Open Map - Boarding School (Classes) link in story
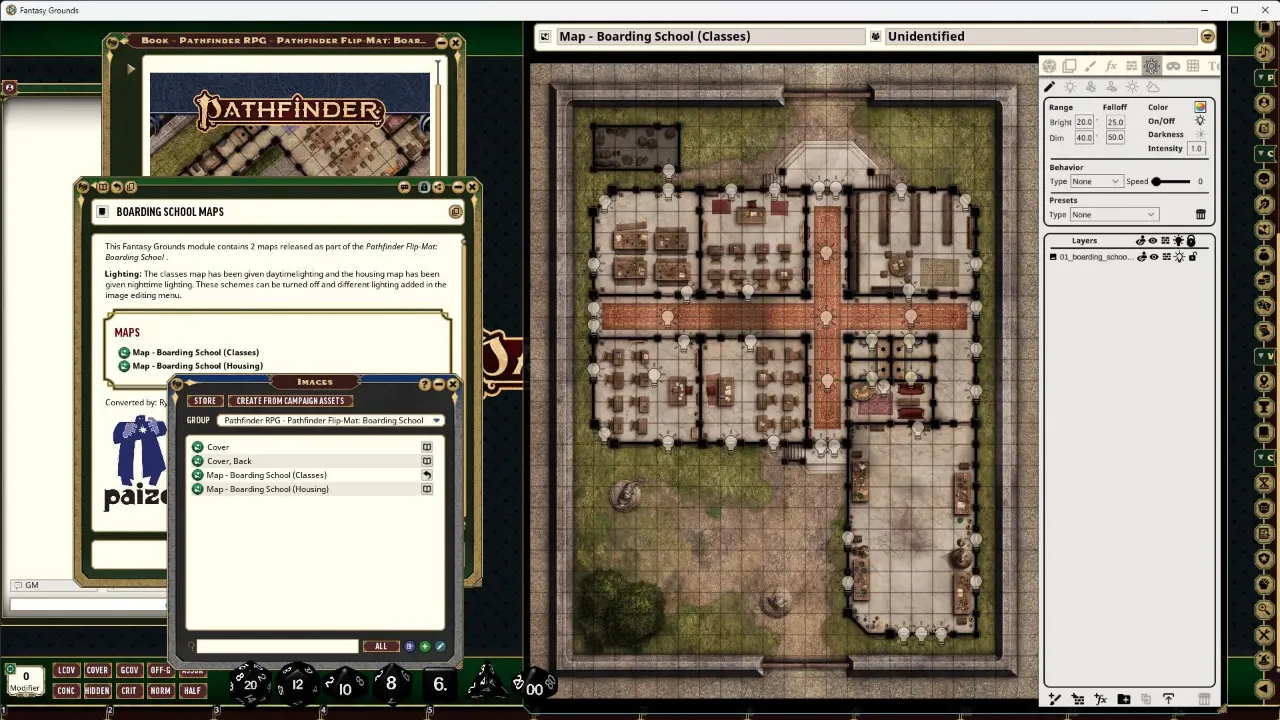Viewport: 1280px width, 720px height. 196,352
